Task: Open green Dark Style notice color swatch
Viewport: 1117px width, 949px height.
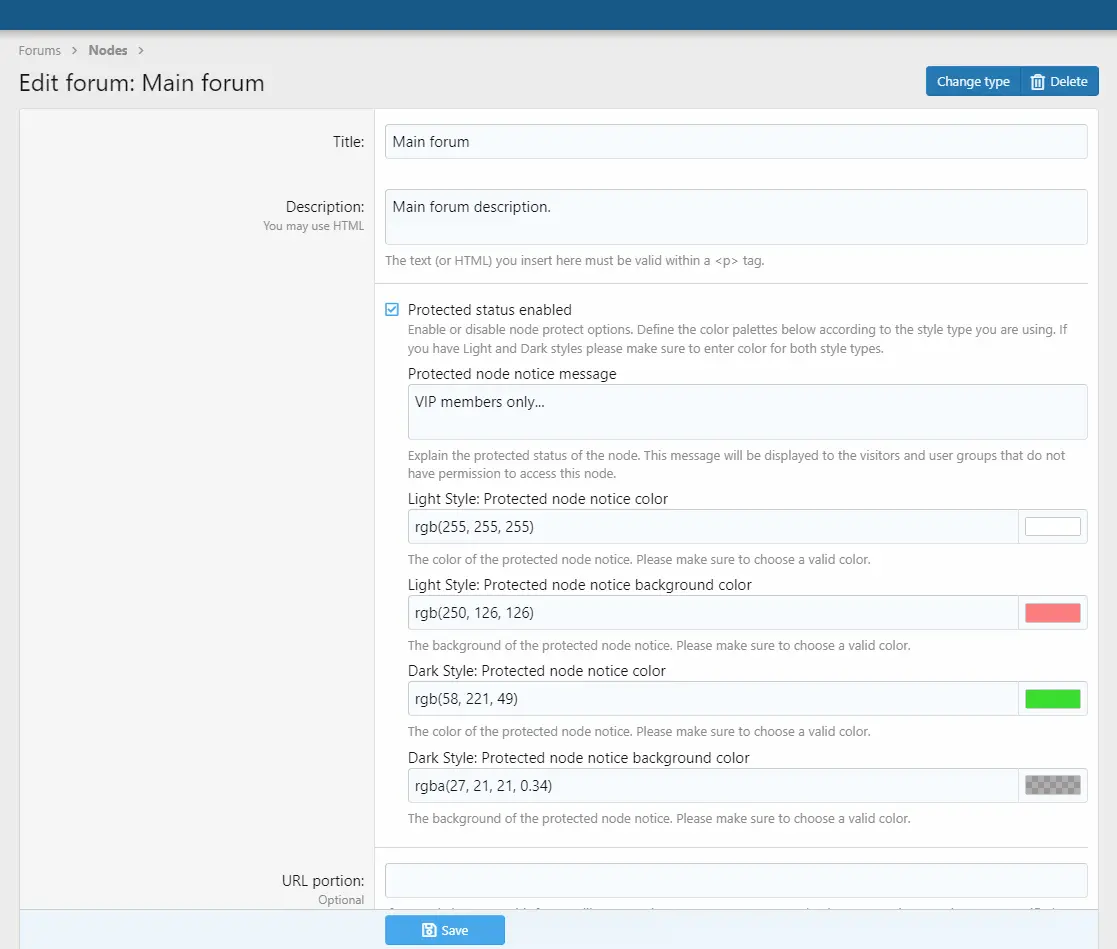Action: pyautogui.click(x=1052, y=699)
